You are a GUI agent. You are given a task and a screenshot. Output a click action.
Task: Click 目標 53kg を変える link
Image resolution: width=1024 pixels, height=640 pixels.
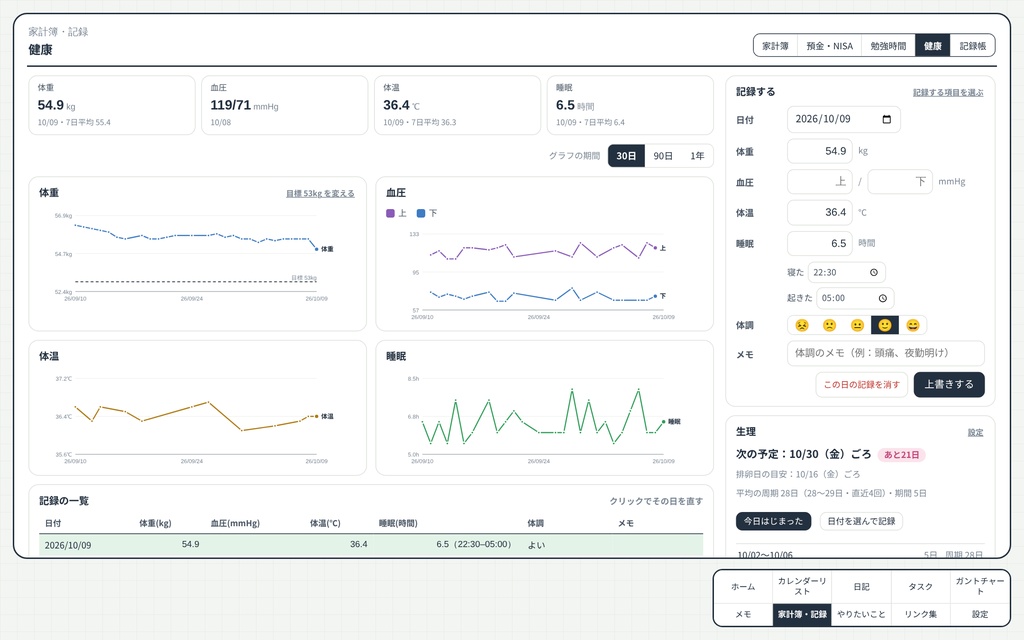click(320, 193)
